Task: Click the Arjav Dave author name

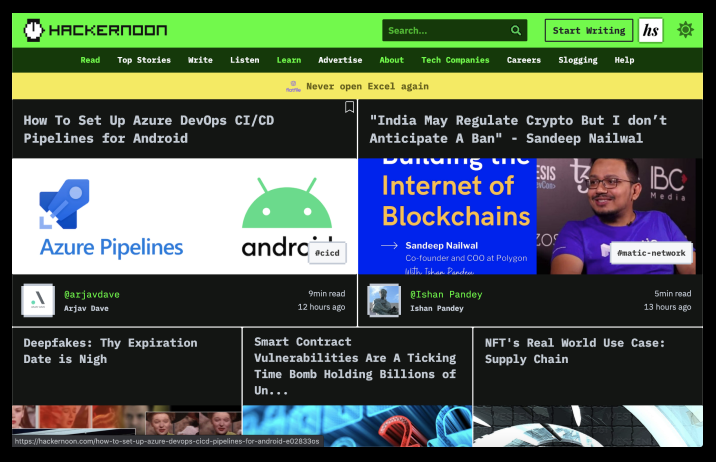Action: coord(86,309)
